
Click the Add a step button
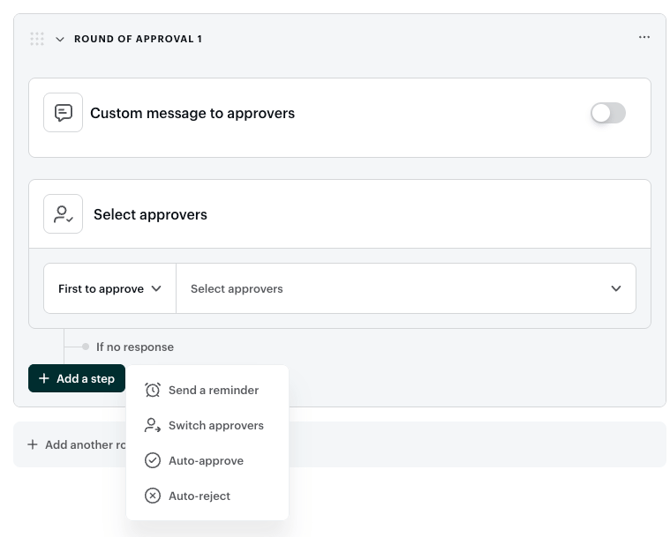tap(76, 378)
